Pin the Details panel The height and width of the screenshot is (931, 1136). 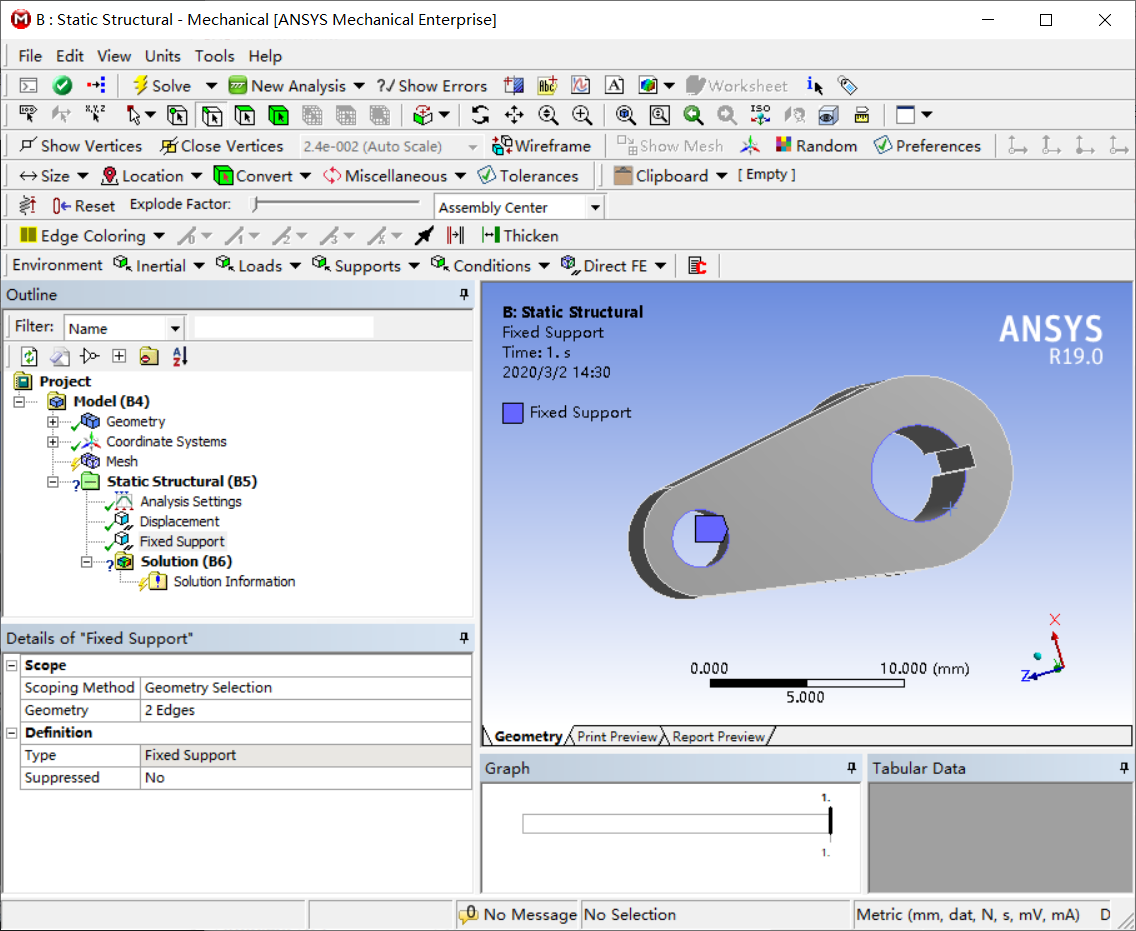pos(464,638)
